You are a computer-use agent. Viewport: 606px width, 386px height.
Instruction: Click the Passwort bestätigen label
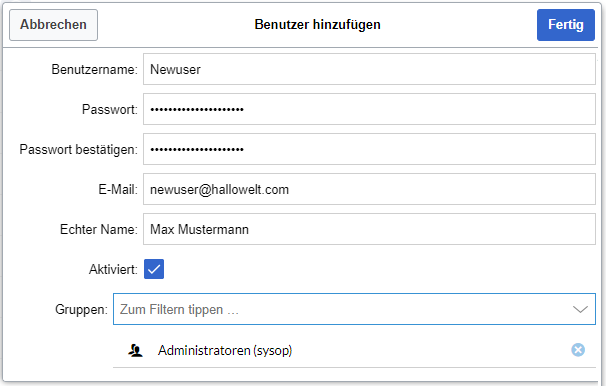(x=78, y=150)
